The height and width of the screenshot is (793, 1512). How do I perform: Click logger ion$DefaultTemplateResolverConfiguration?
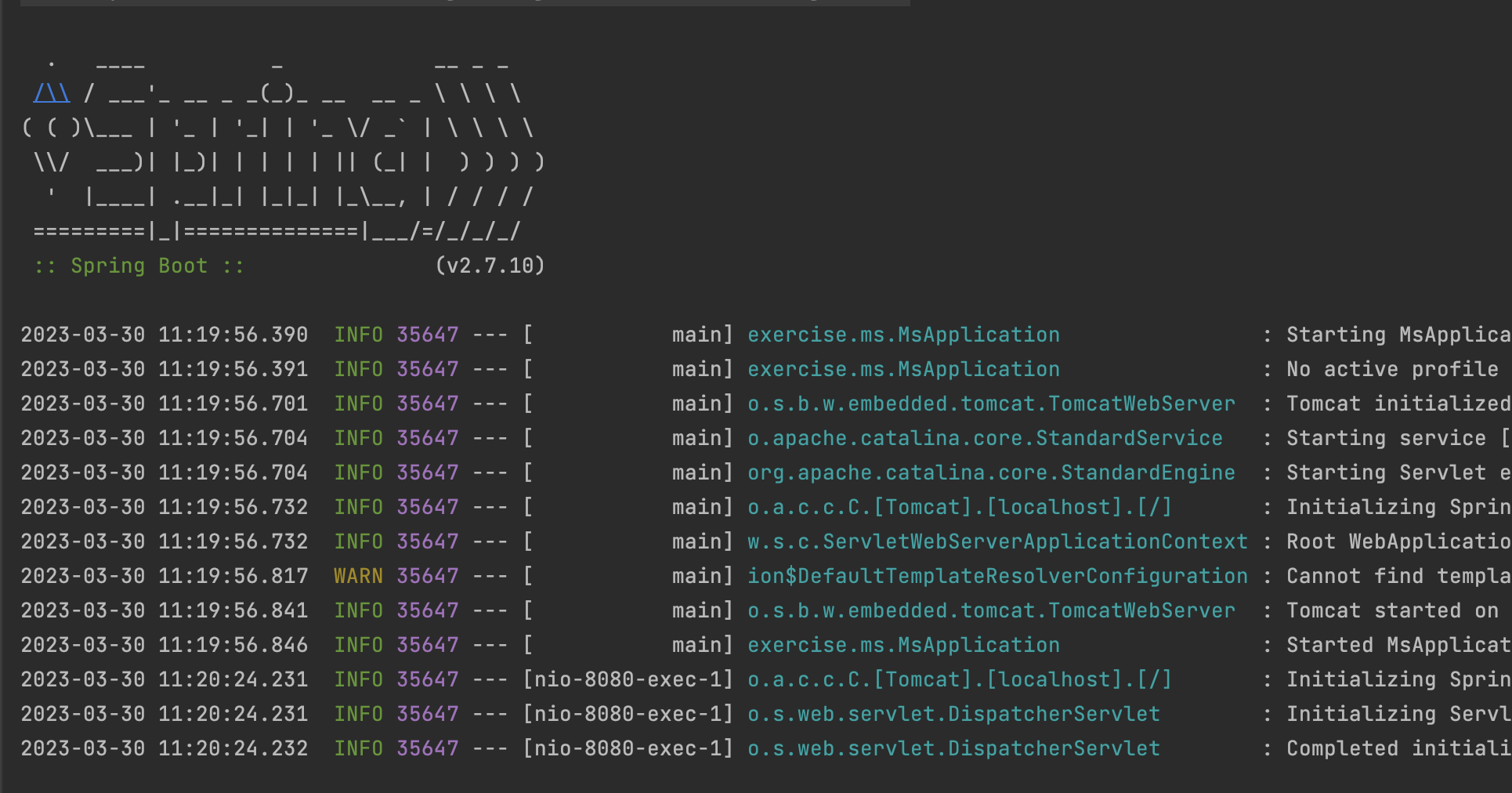(x=997, y=576)
